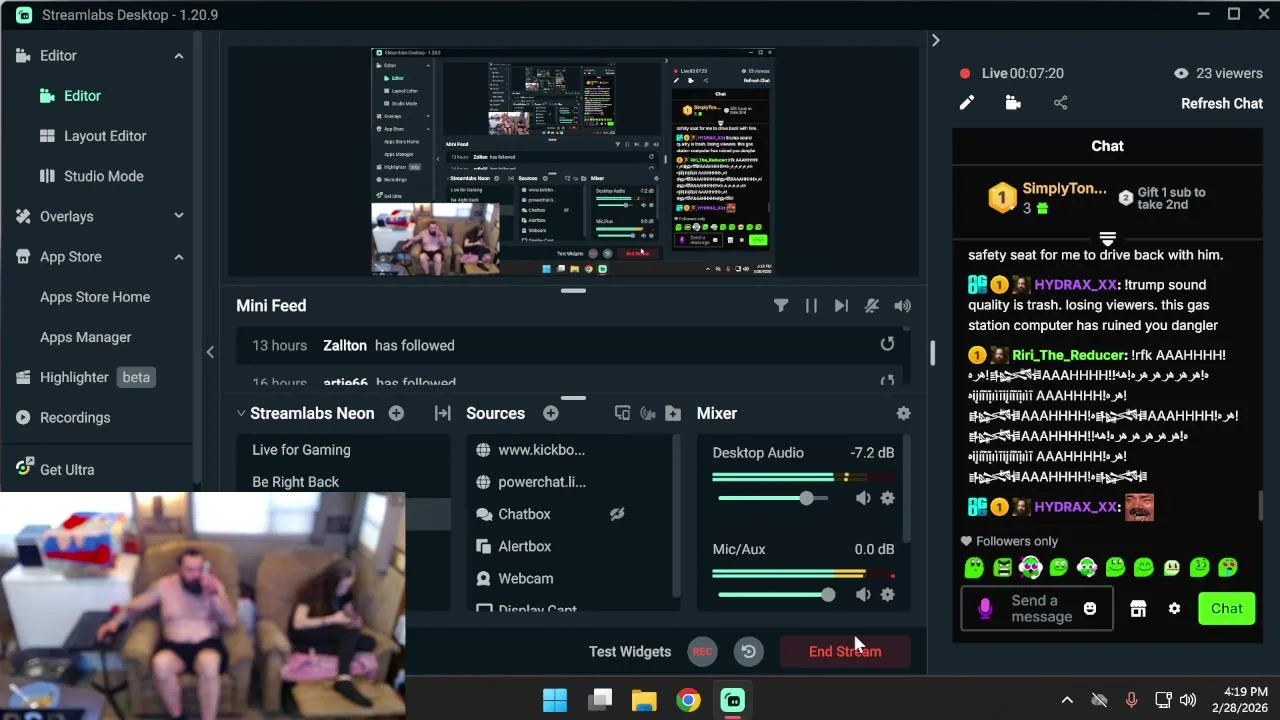Click the Test Widgets button
Viewport: 1280px width, 720px height.
coord(630,651)
